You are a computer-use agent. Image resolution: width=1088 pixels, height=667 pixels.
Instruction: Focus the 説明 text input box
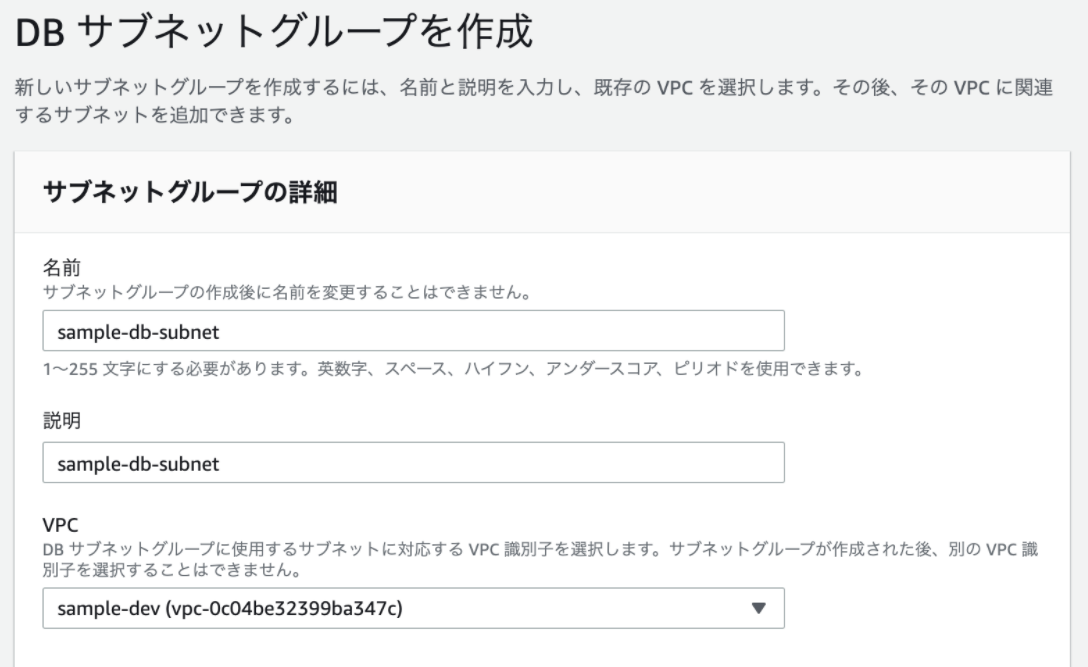pyautogui.click(x=413, y=463)
